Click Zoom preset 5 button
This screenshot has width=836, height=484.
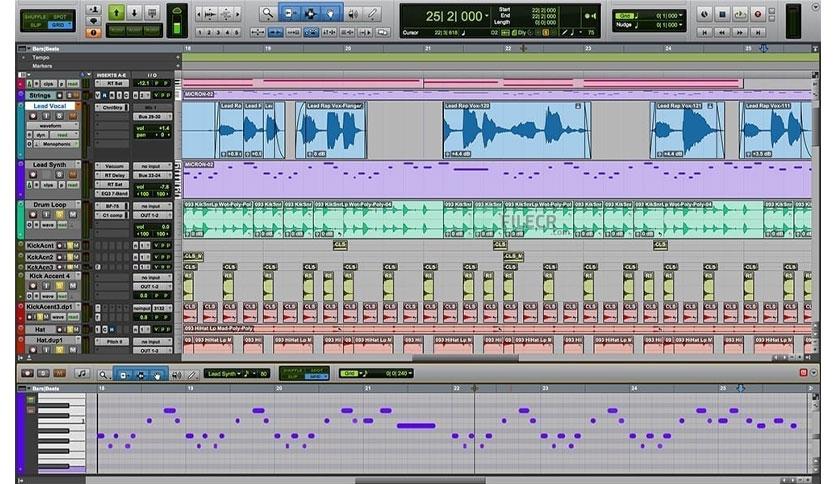tap(237, 33)
